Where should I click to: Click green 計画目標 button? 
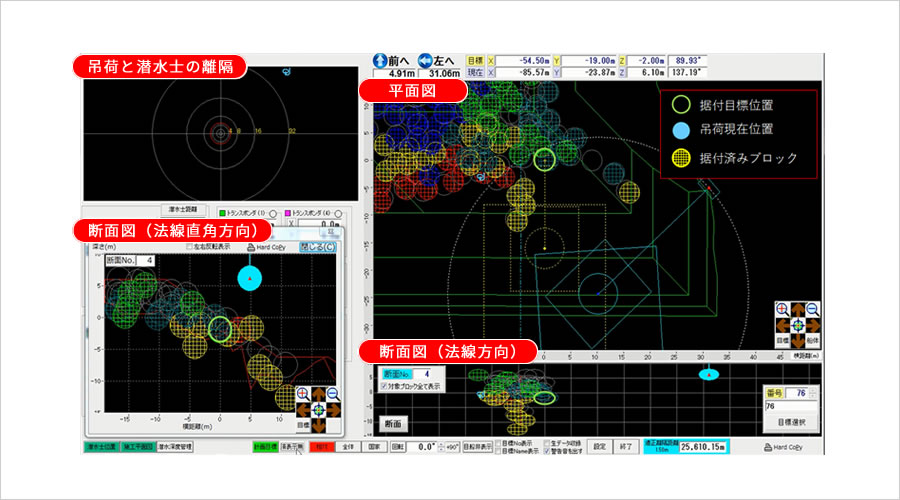(265, 447)
